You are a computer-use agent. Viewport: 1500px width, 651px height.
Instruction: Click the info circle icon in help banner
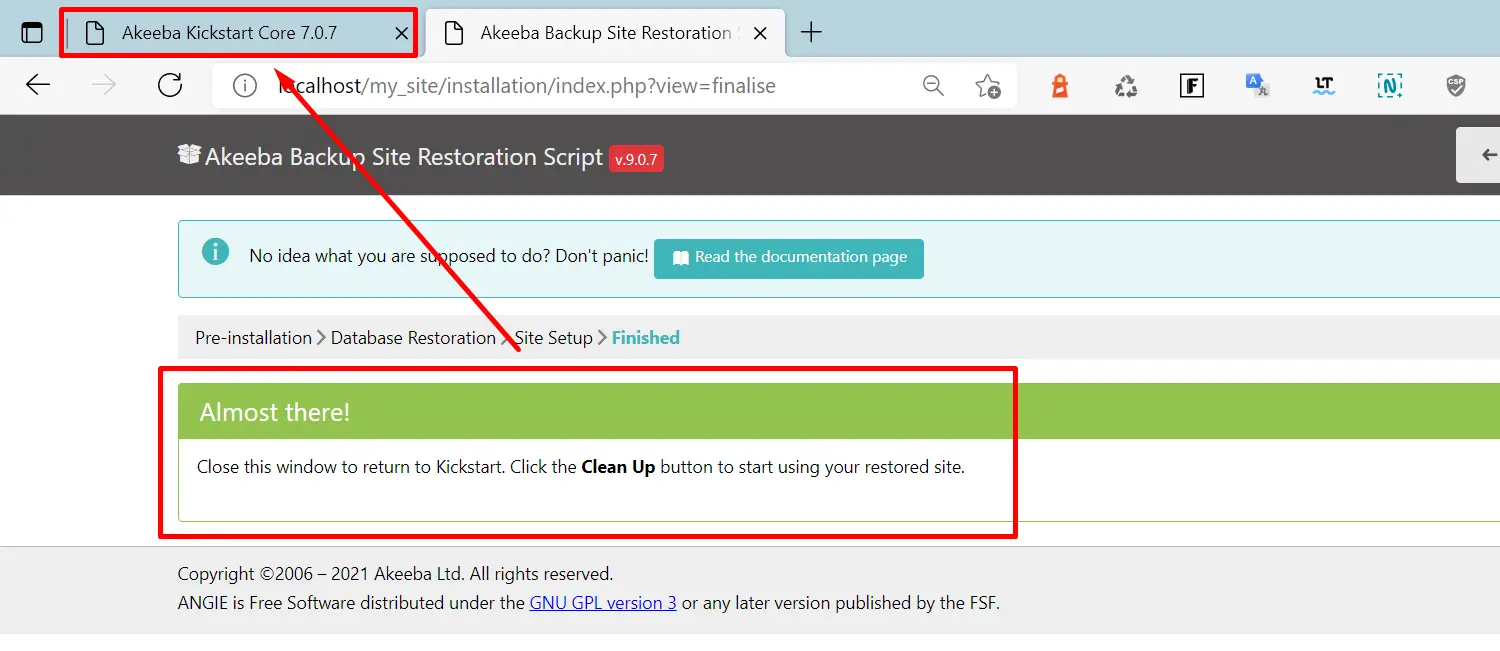(x=215, y=251)
